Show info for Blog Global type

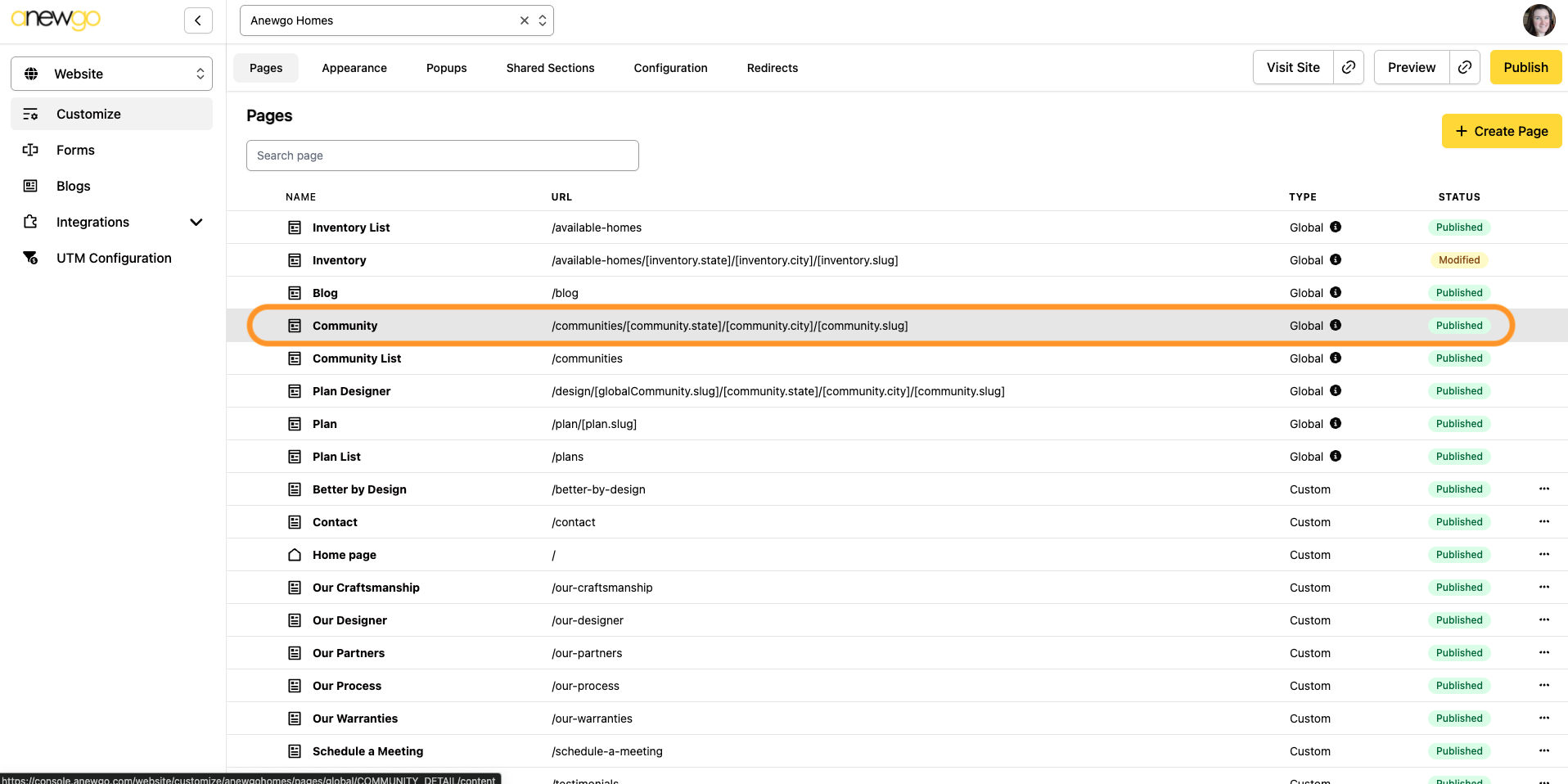(x=1336, y=292)
